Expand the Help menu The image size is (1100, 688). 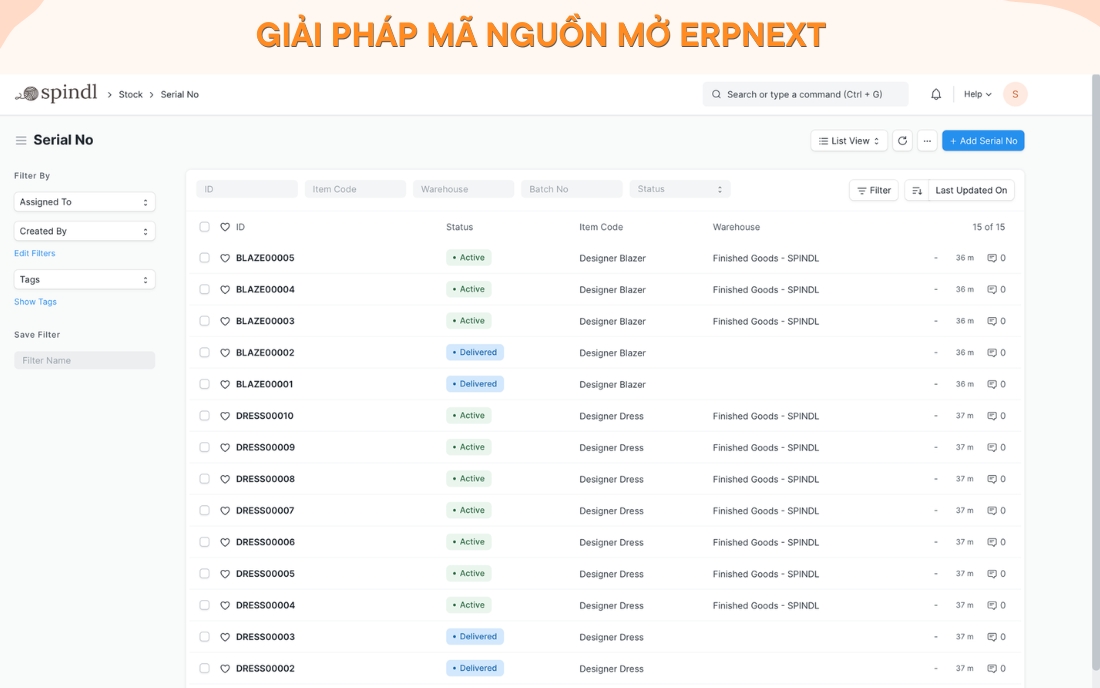tap(977, 94)
